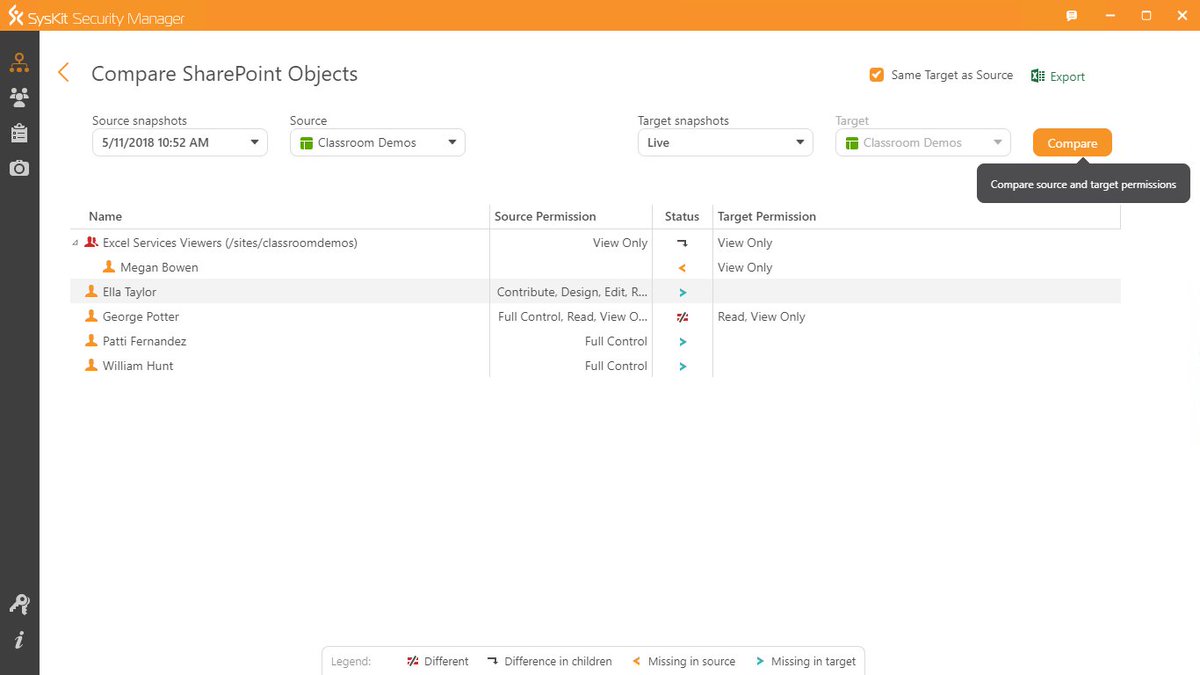Click the Export link
The width and height of the screenshot is (1200, 675).
pyautogui.click(x=1067, y=76)
